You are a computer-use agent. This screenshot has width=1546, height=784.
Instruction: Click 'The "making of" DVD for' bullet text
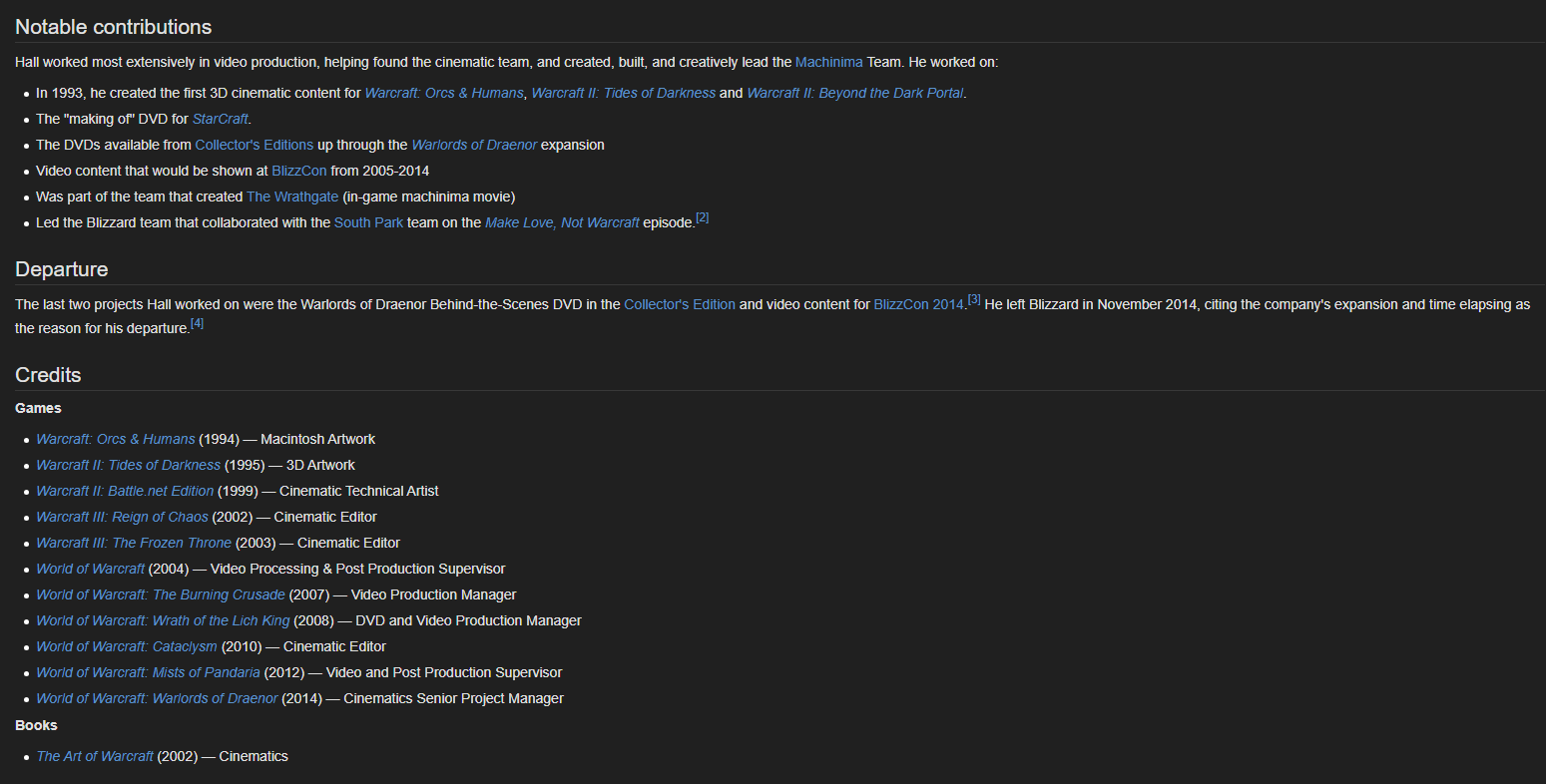[x=112, y=119]
